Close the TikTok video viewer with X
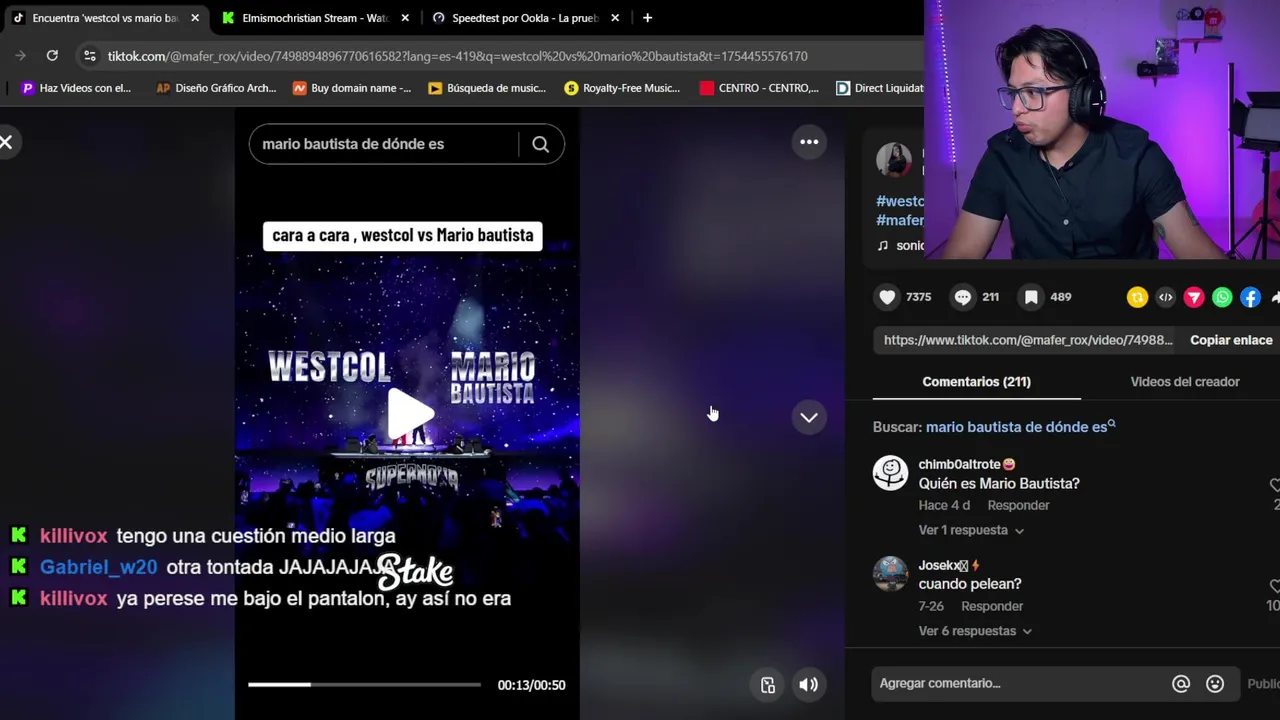 tap(6, 142)
